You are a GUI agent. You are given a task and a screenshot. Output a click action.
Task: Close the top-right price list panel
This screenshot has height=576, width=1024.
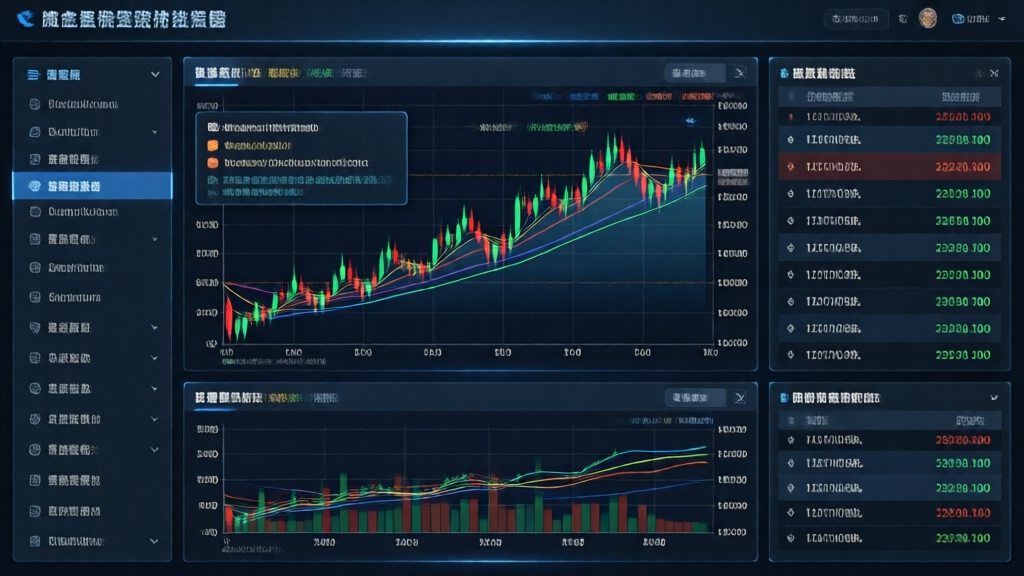click(993, 73)
